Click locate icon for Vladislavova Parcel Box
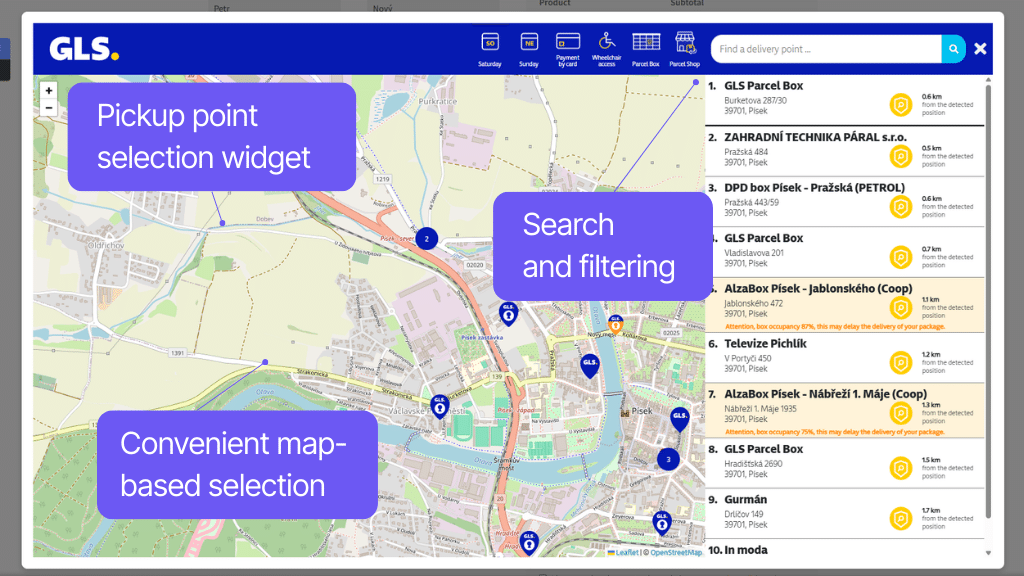 click(x=901, y=257)
